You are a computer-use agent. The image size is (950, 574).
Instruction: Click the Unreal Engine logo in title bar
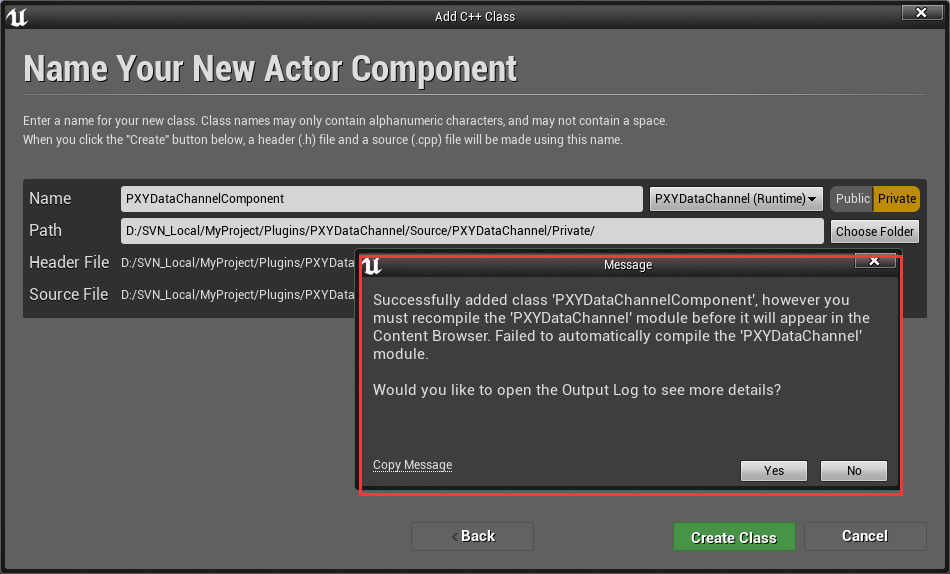click(x=16, y=17)
